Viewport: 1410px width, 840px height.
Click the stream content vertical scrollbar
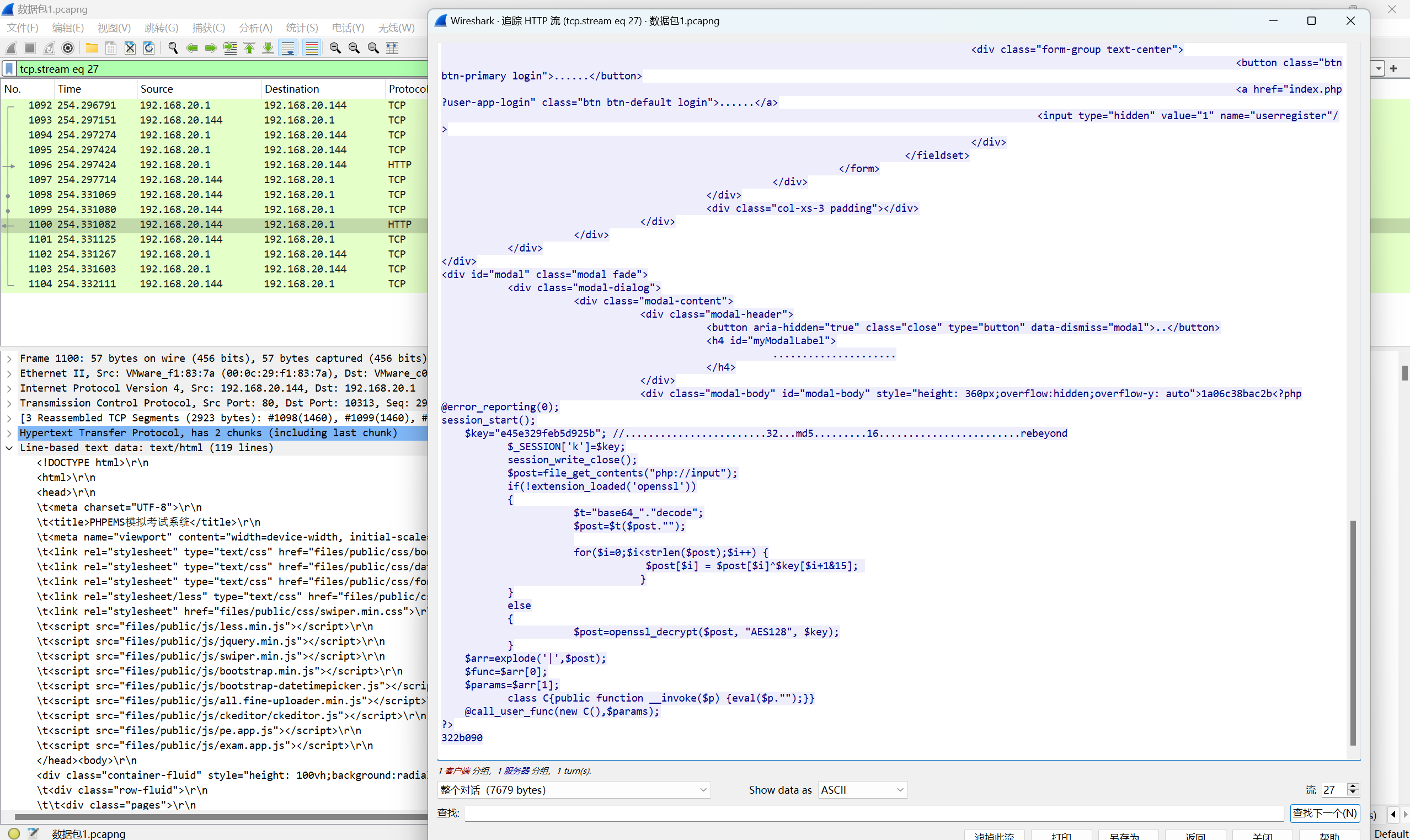point(1353,632)
